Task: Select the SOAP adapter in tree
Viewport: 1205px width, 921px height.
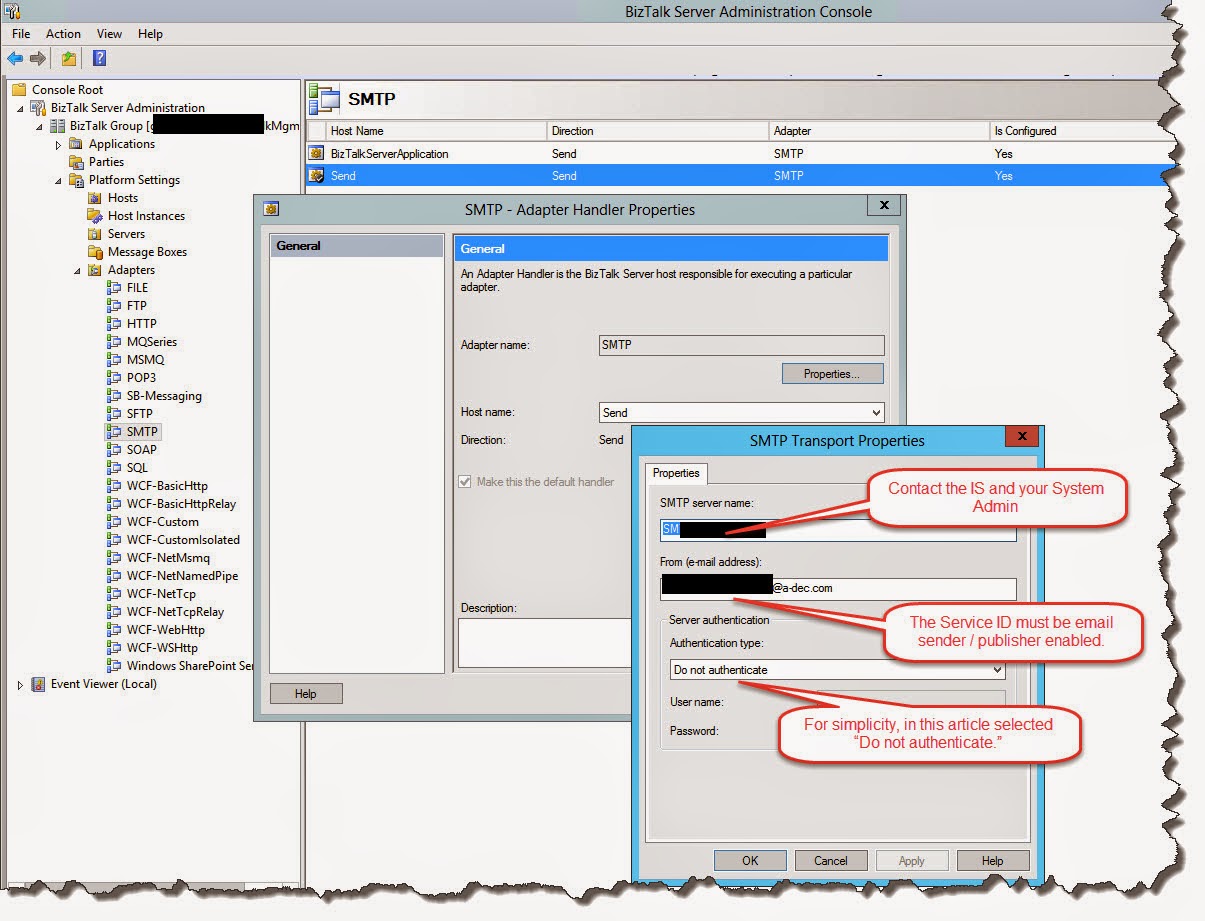Action: click(x=142, y=450)
